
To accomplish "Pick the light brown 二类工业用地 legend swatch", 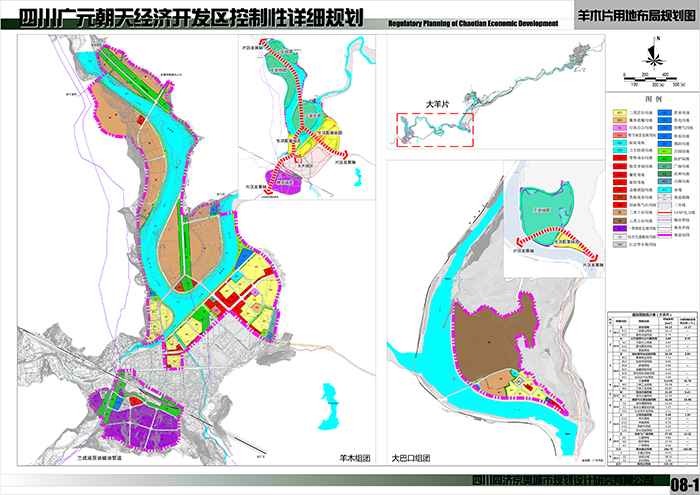I will click(620, 212).
